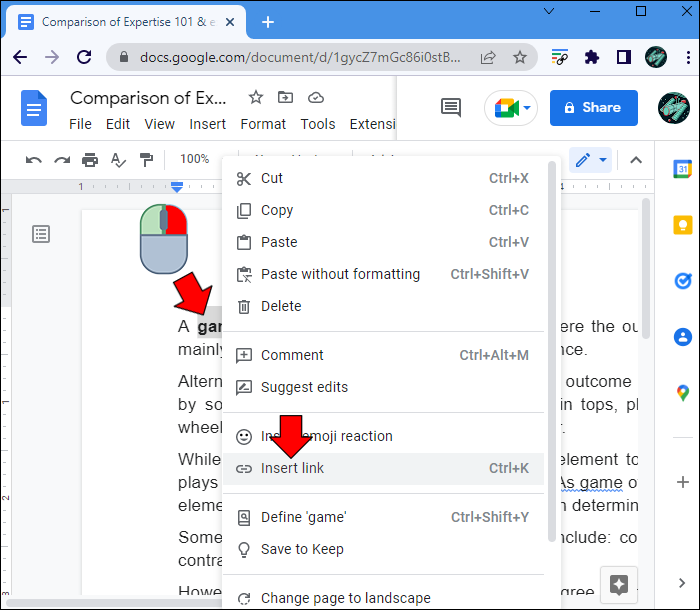Open the Google account avatar in Docs
The height and width of the screenshot is (610, 700).
tap(674, 108)
